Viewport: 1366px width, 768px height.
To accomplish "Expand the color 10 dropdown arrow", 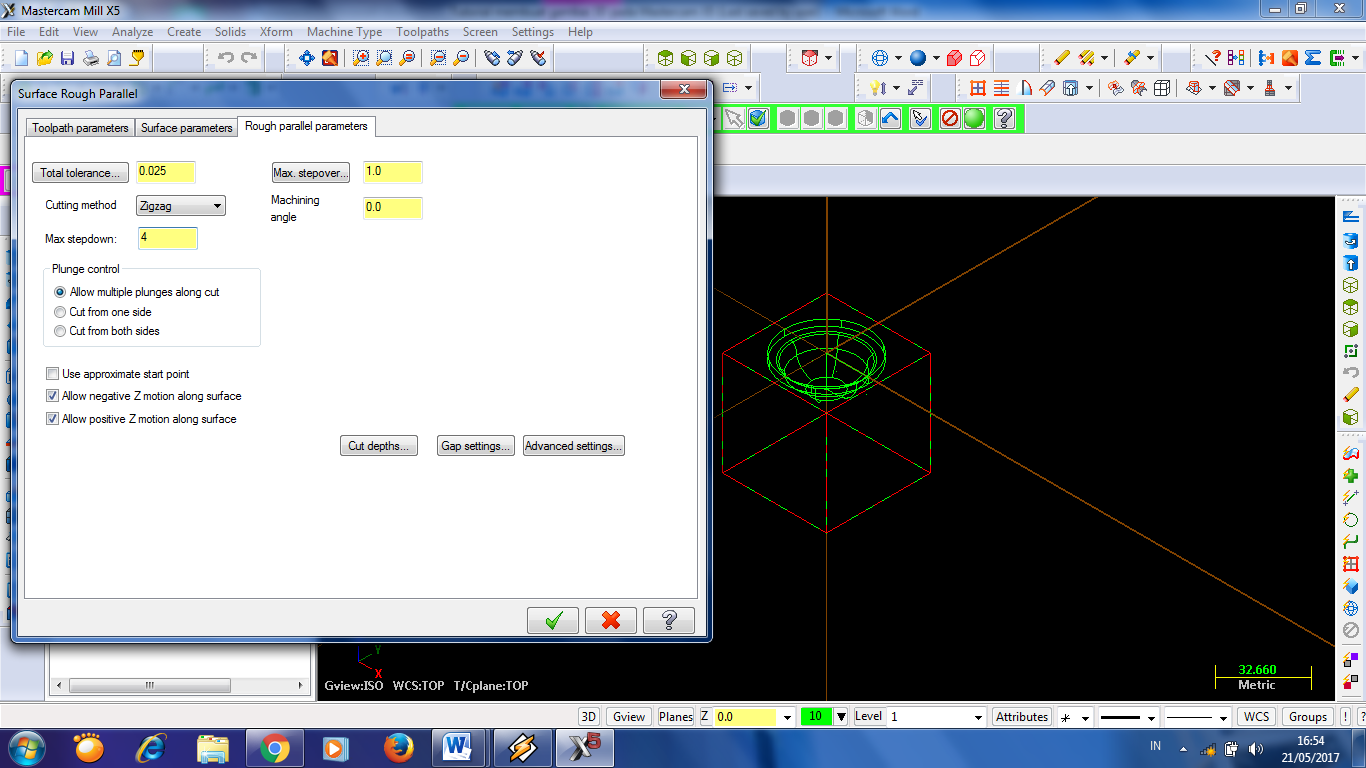I will point(841,717).
